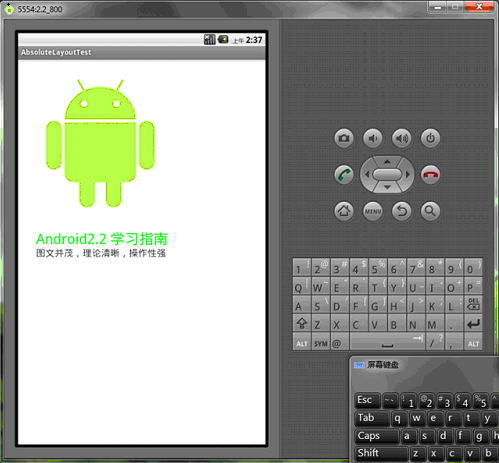Raise volume with the emulator volume-up button
The height and width of the screenshot is (463, 499).
coord(402,138)
